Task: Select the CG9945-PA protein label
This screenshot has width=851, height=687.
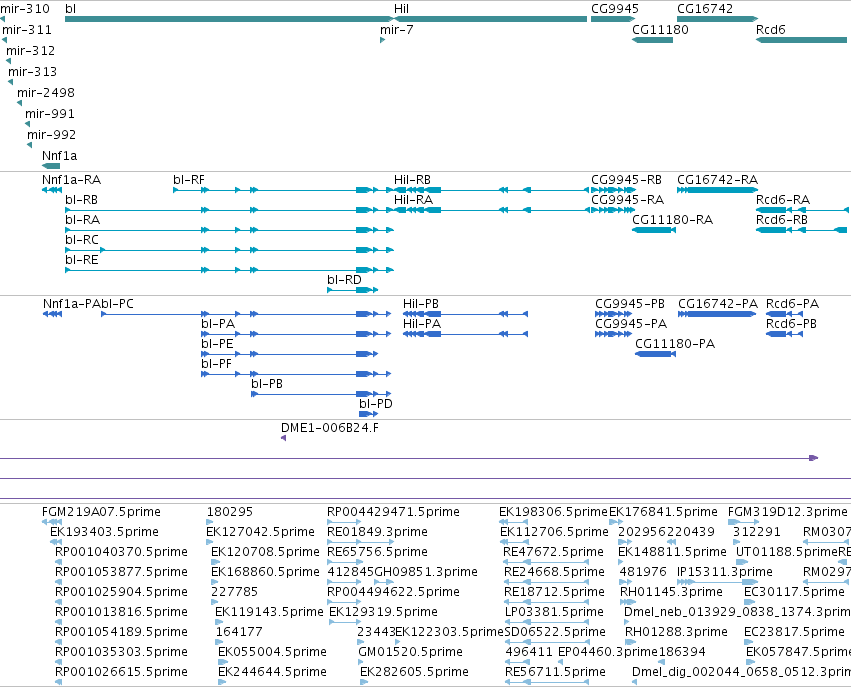Action: 631,324
